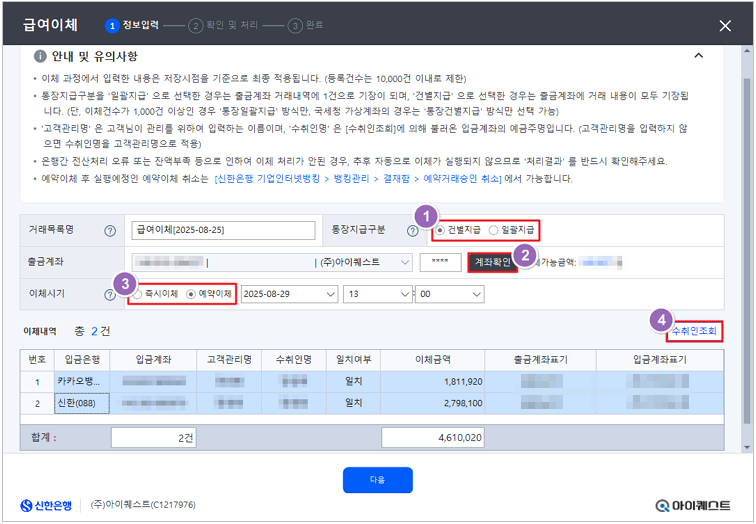Click the 일치 status in the 신한(088) row
756x524 pixels.
[353, 403]
